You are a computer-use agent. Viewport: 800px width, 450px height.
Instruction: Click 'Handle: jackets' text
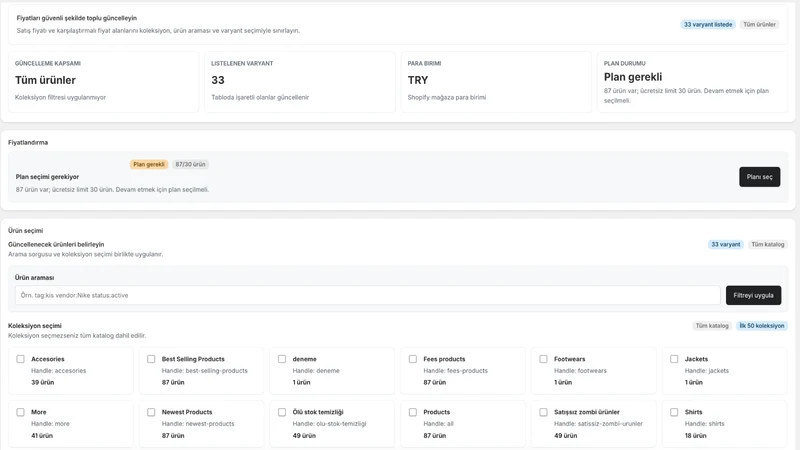(707, 371)
